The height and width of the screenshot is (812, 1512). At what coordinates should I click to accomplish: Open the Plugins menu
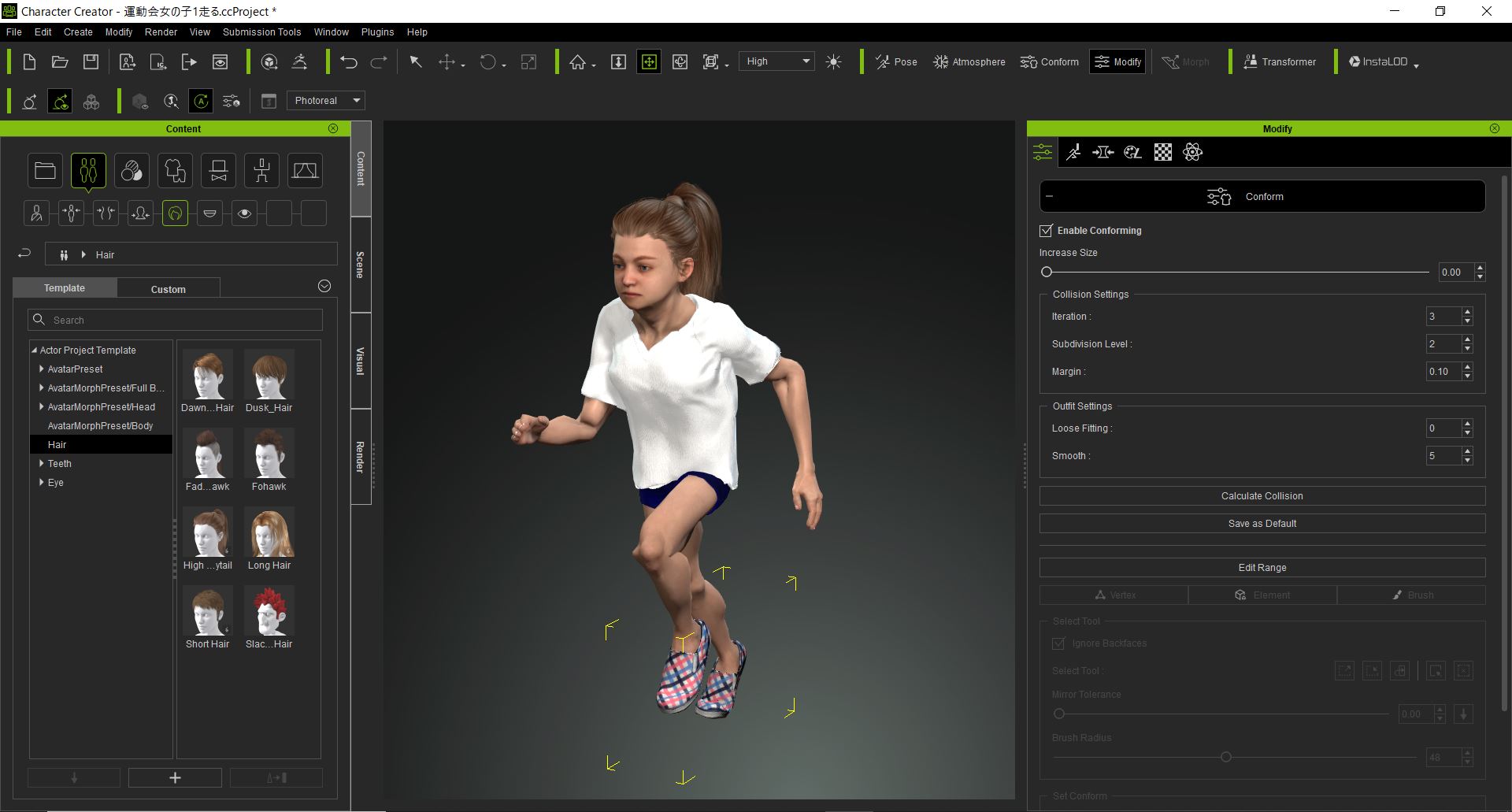pyautogui.click(x=377, y=32)
